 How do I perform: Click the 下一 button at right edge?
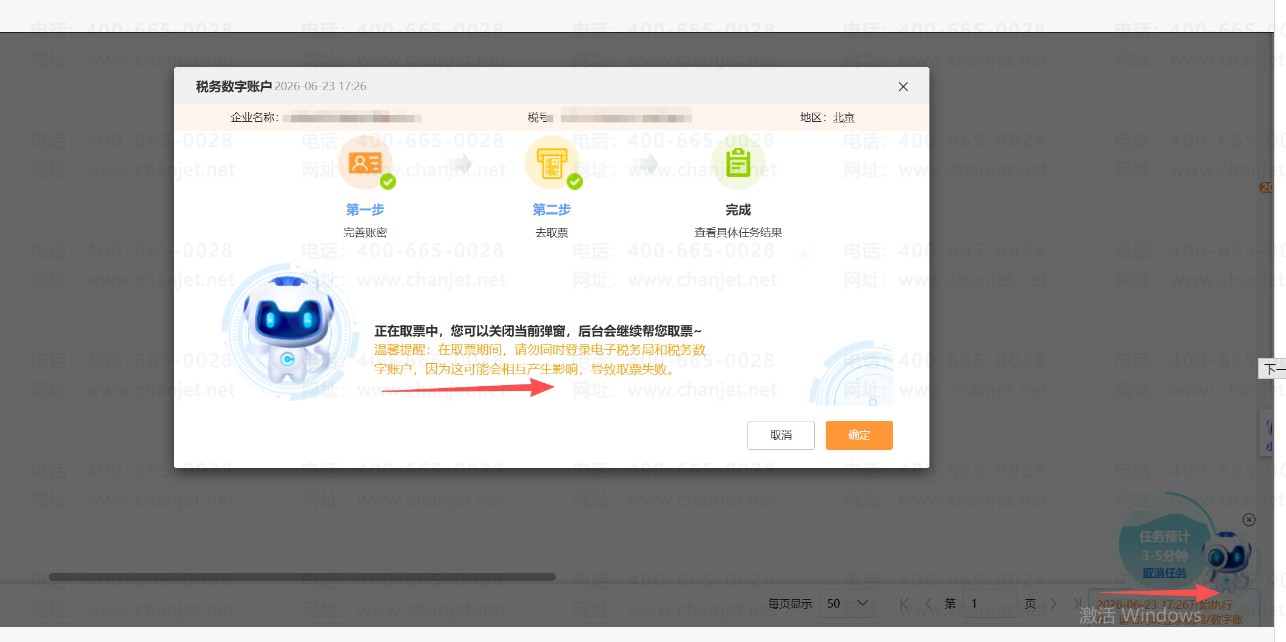(x=1272, y=369)
